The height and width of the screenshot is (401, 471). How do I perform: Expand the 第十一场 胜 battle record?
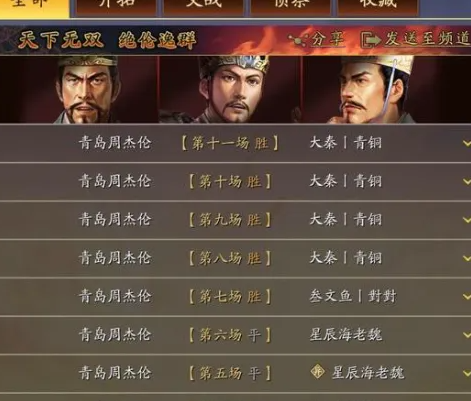tap(467, 144)
